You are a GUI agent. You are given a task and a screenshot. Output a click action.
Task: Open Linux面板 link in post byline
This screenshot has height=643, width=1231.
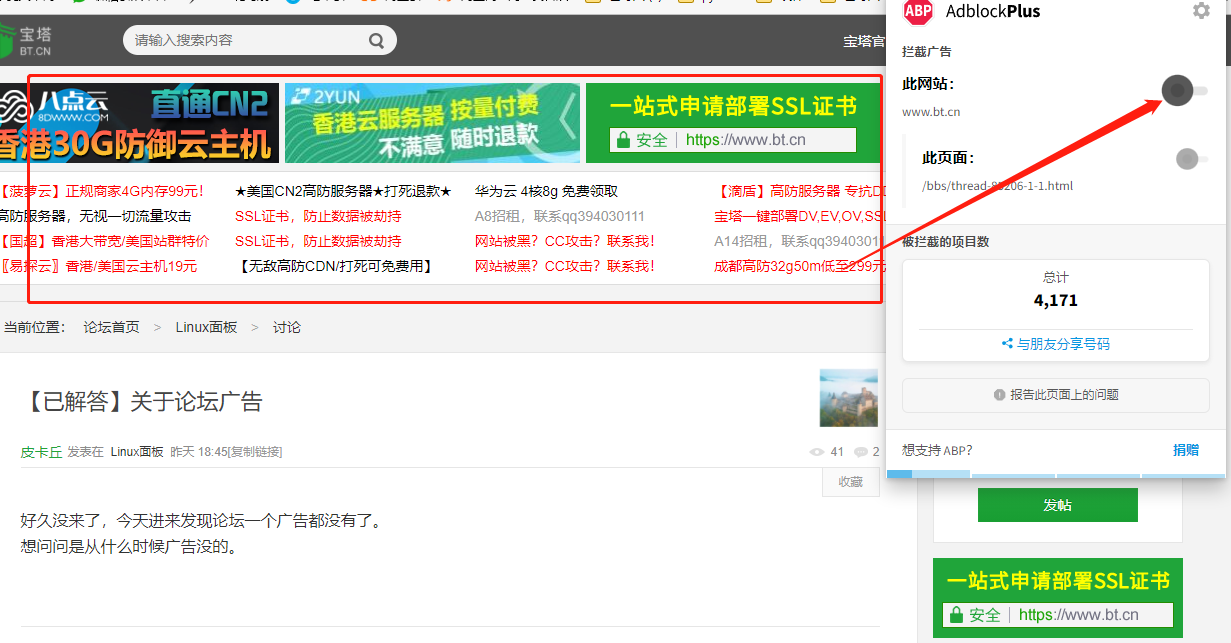pyautogui.click(x=137, y=452)
